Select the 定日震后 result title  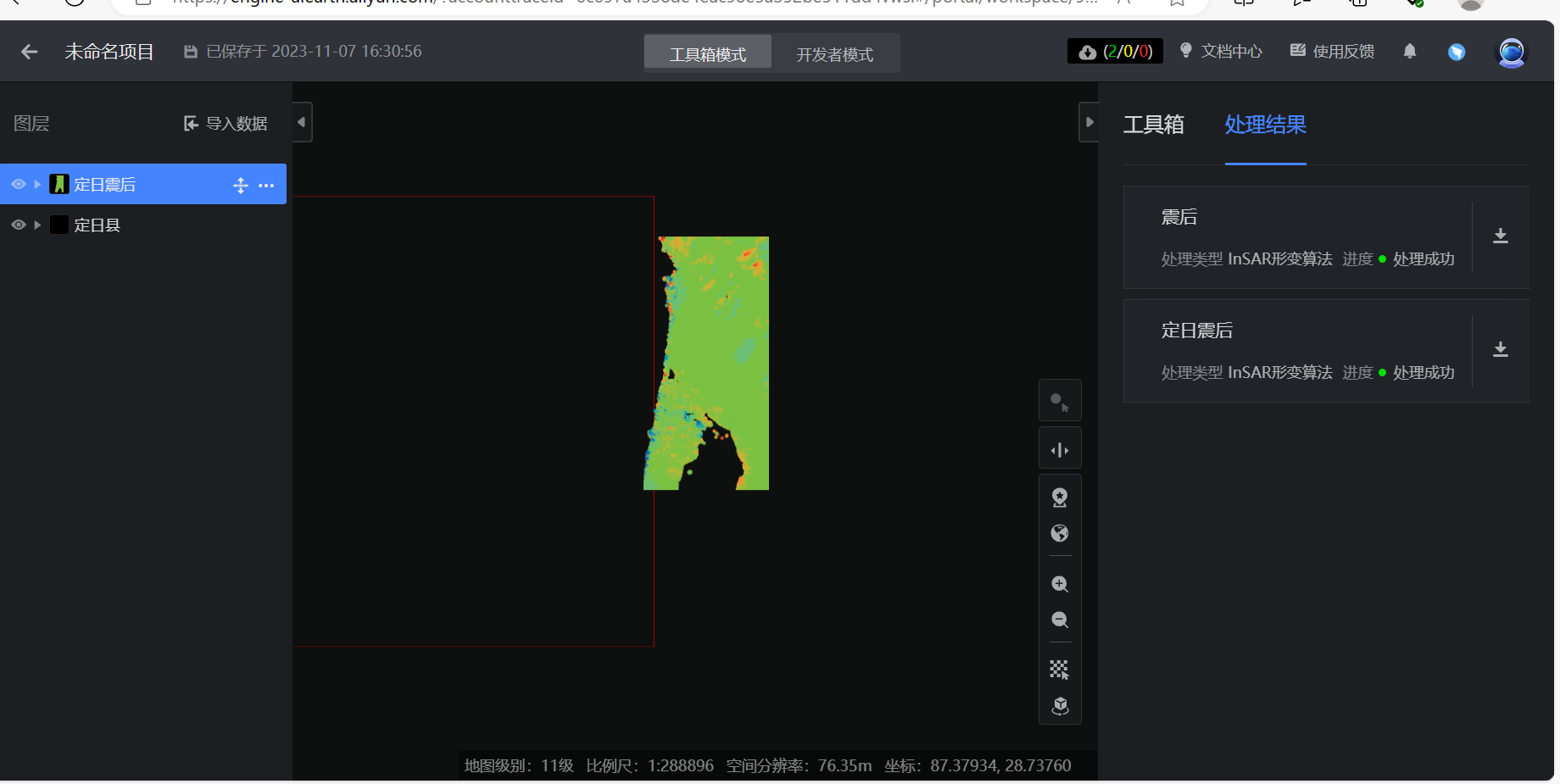tap(1197, 331)
